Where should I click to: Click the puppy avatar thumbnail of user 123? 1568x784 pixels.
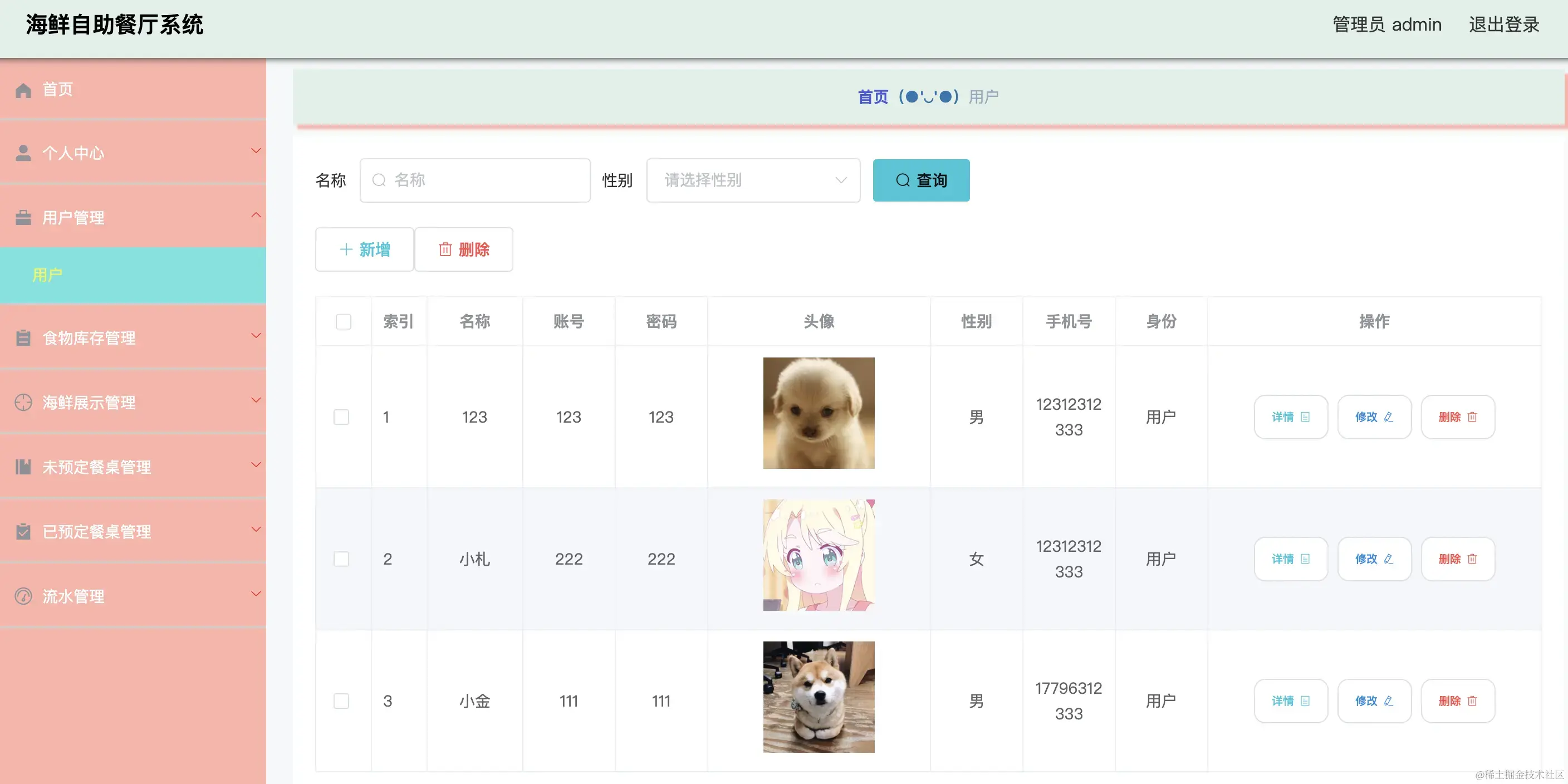coord(819,413)
